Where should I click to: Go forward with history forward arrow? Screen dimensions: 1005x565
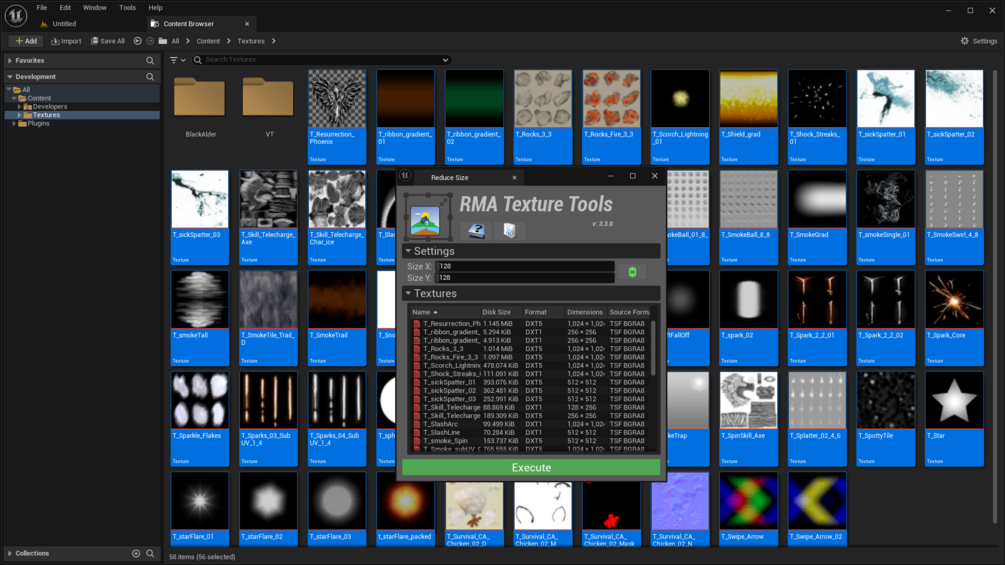point(150,41)
